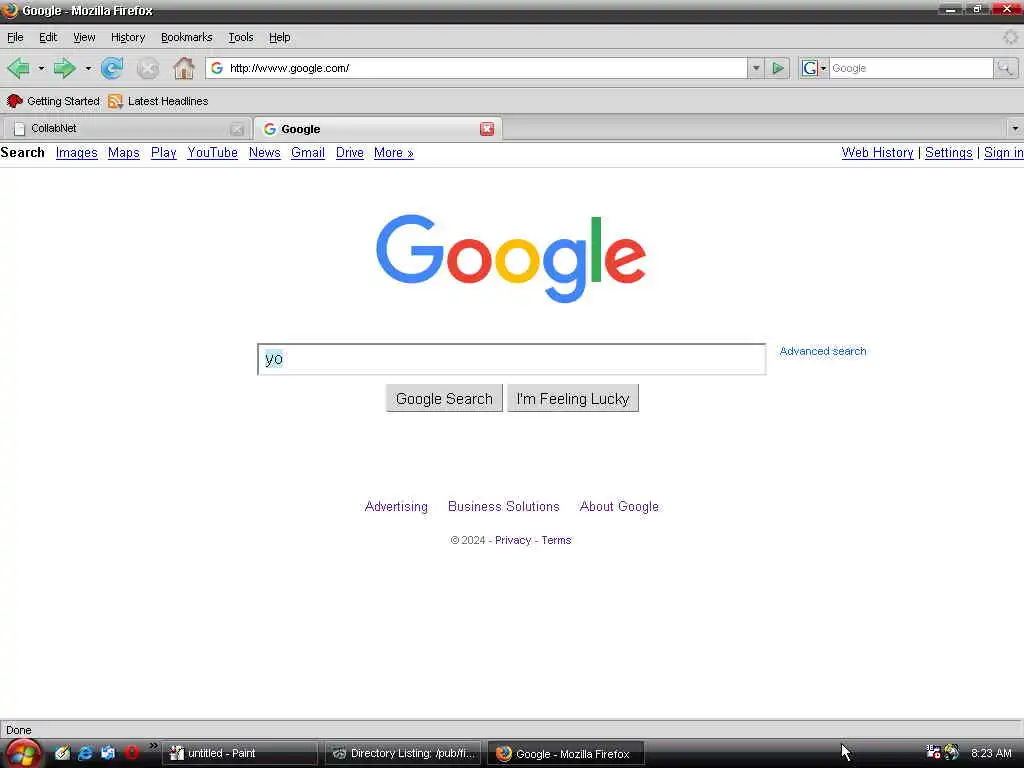The image size is (1024, 768).
Task: Click the magnifier search button in toolbar
Action: coord(1005,68)
